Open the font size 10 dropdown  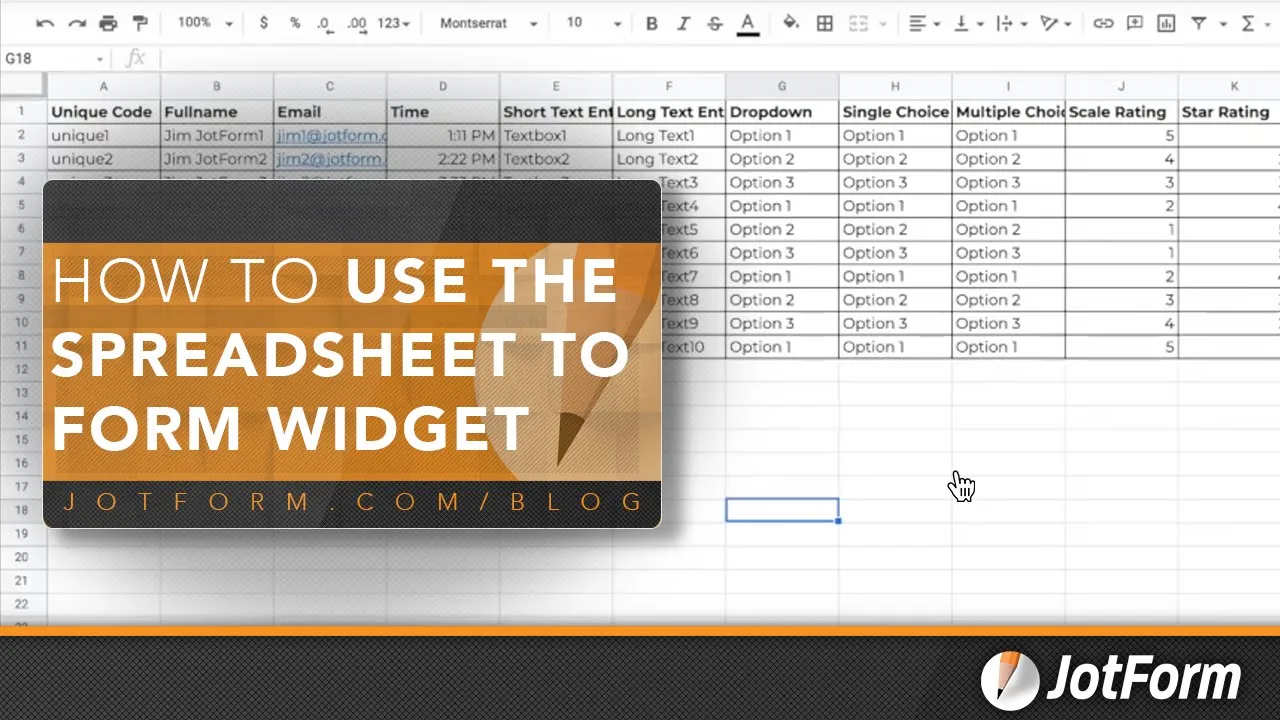[x=593, y=23]
